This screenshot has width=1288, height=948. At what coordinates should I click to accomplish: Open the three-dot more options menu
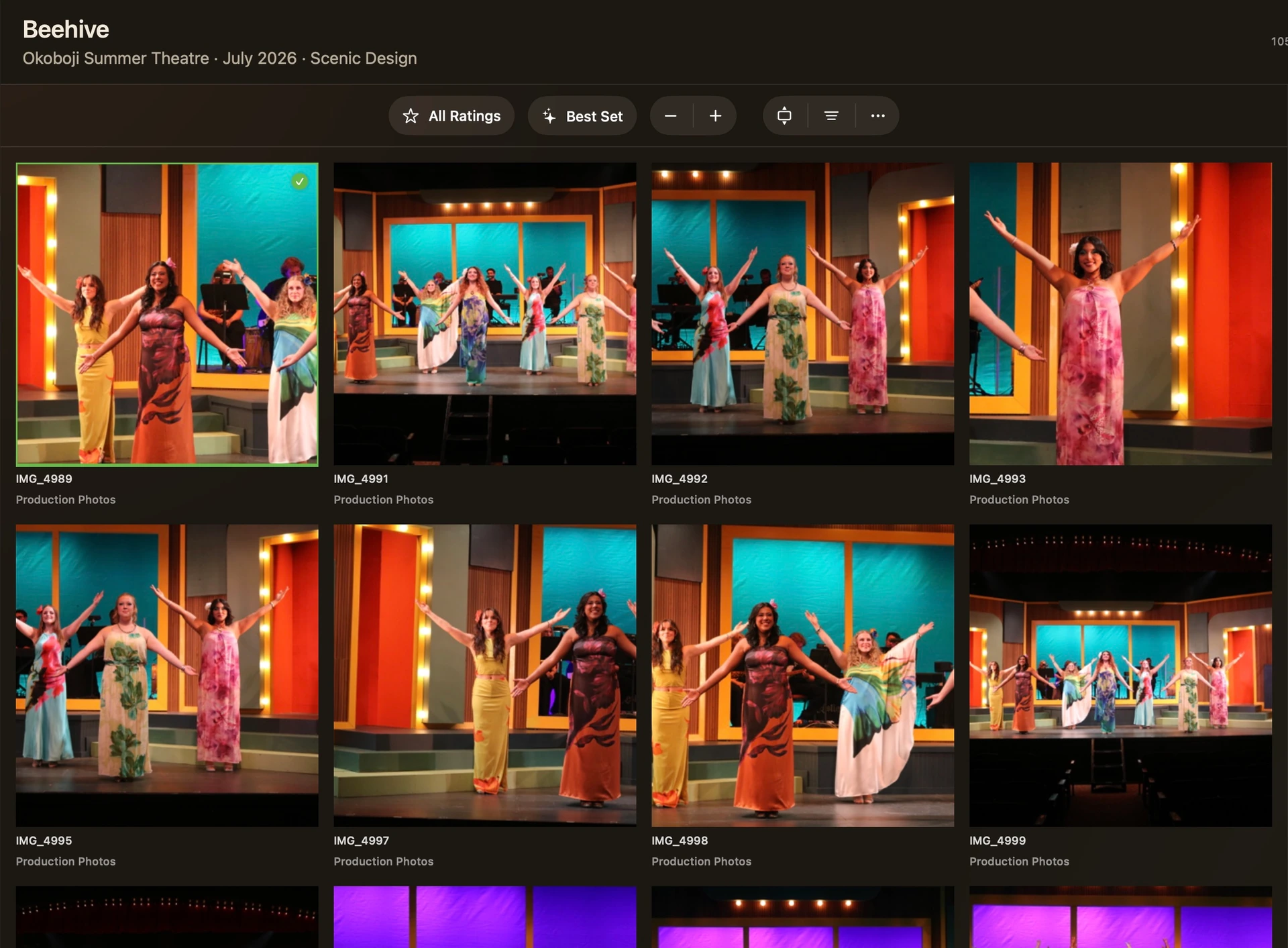(x=877, y=116)
